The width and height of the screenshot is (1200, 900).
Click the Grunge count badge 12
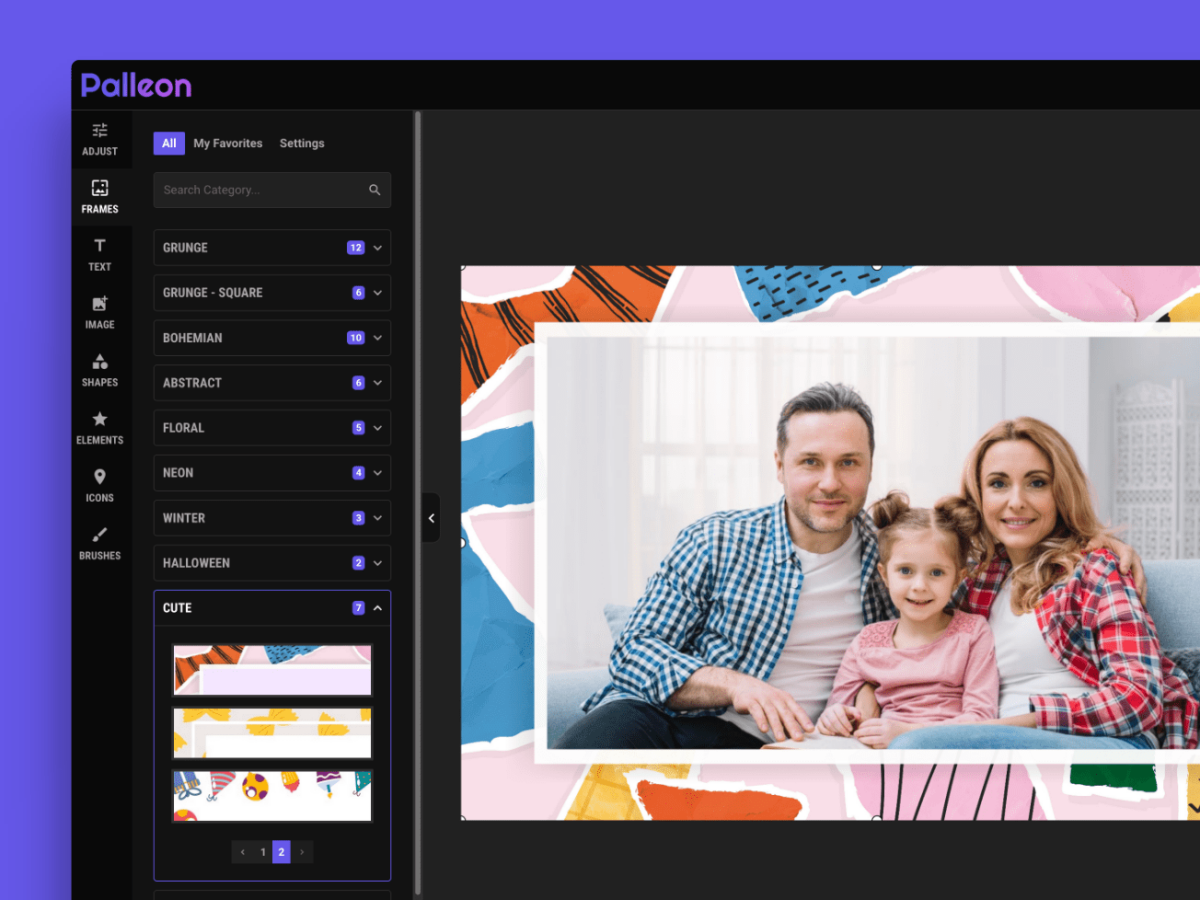(x=355, y=248)
